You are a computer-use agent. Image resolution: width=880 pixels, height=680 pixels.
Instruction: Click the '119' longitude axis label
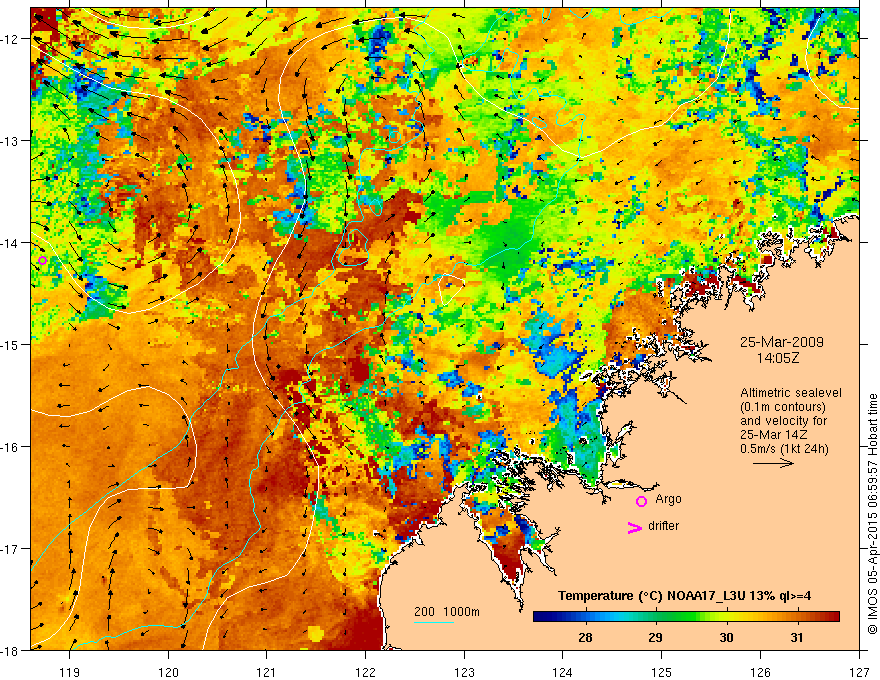(x=70, y=672)
